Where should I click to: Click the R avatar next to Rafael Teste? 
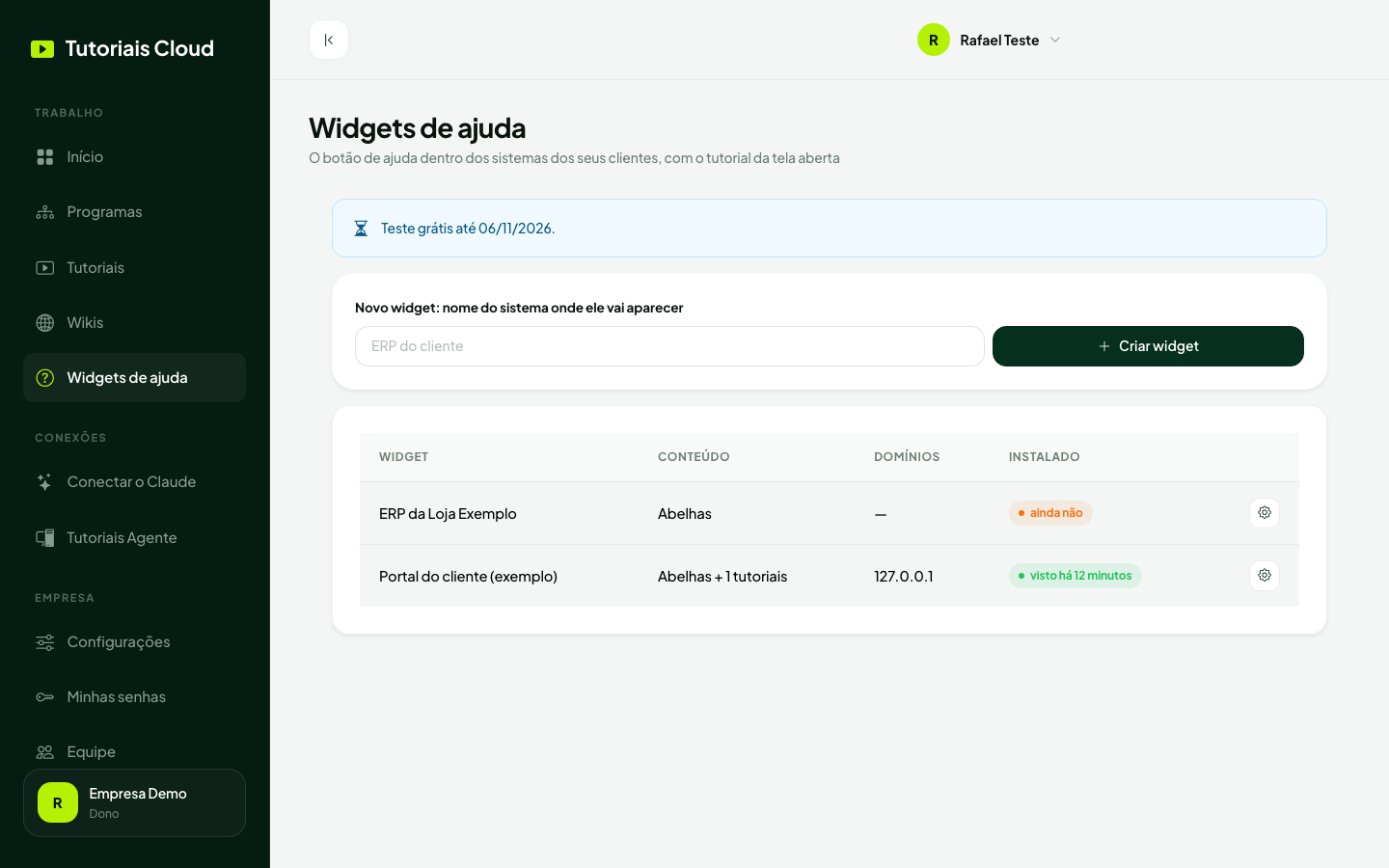[x=934, y=40]
